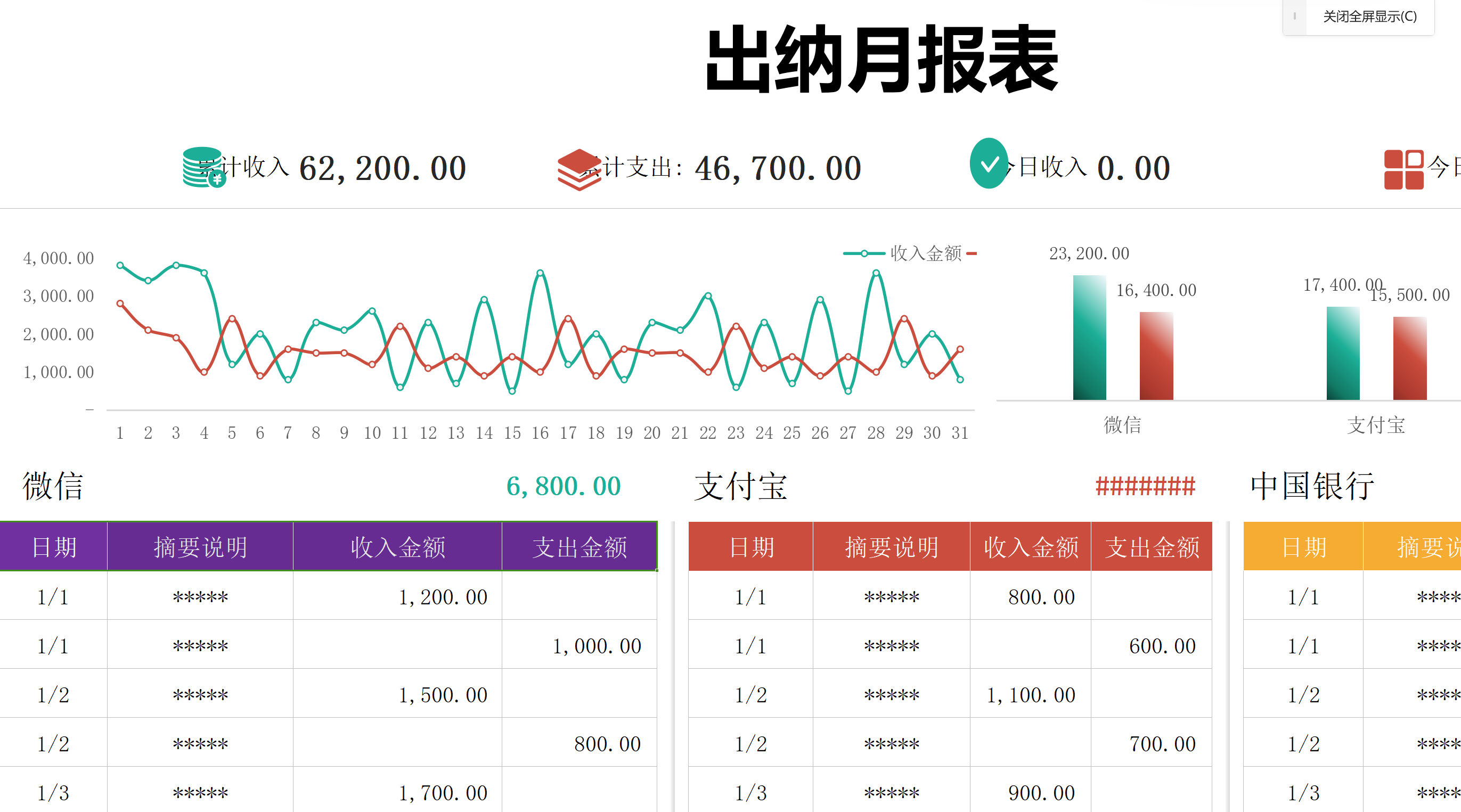The height and width of the screenshot is (812, 1461).
Task: Select today's income value 0.00
Action: click(x=1134, y=168)
